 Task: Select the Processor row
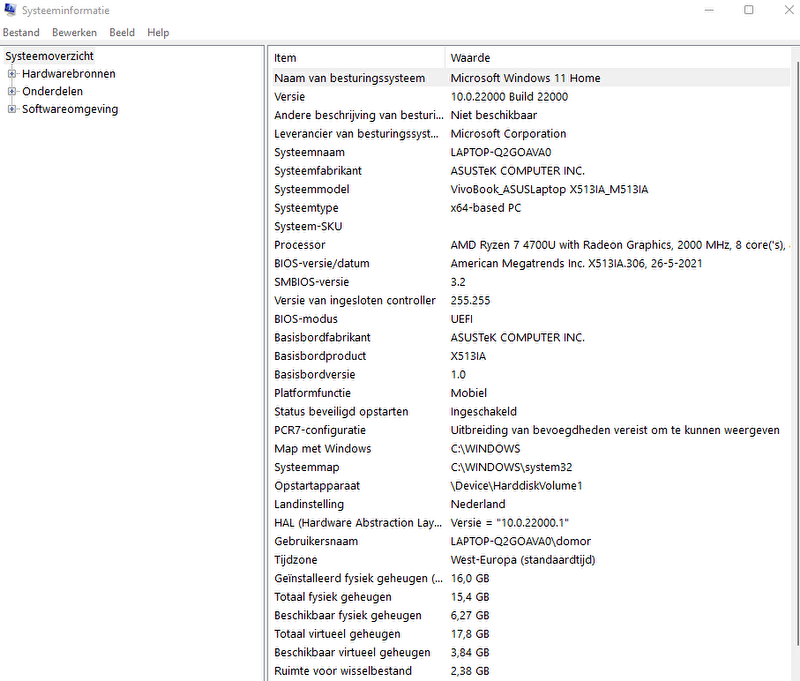(300, 245)
